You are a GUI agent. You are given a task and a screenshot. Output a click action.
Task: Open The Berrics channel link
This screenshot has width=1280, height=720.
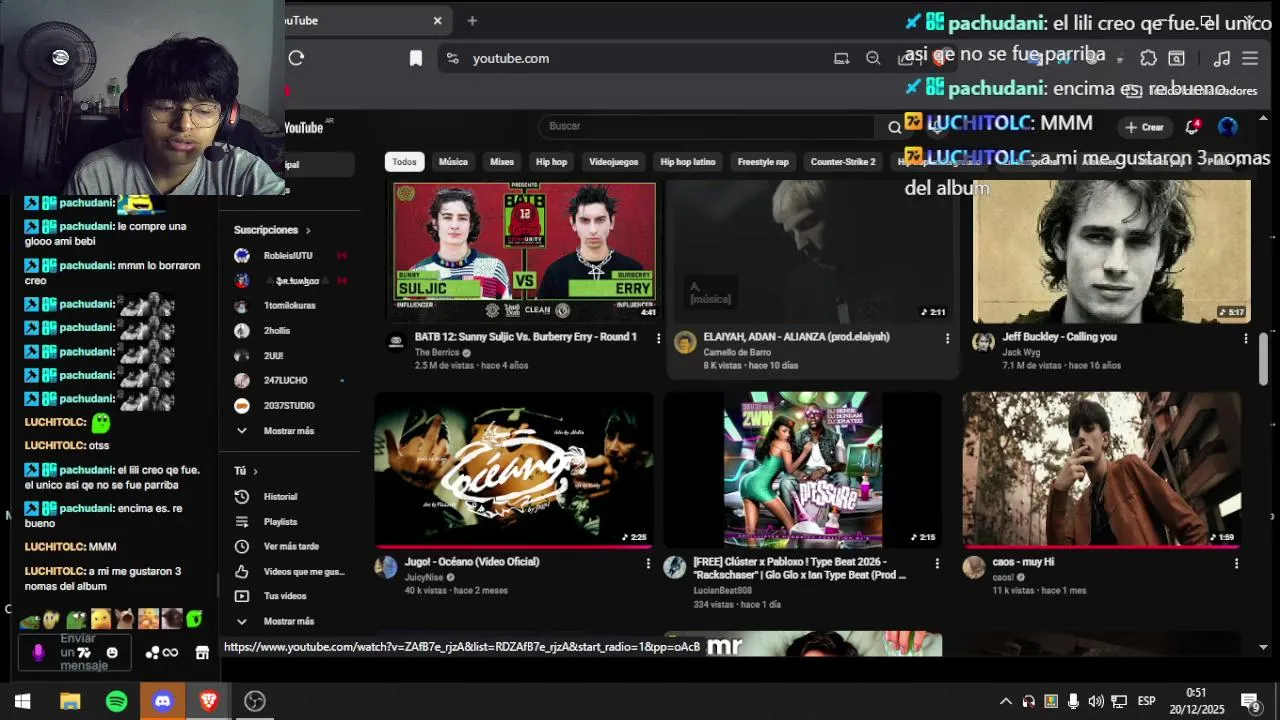coord(437,353)
